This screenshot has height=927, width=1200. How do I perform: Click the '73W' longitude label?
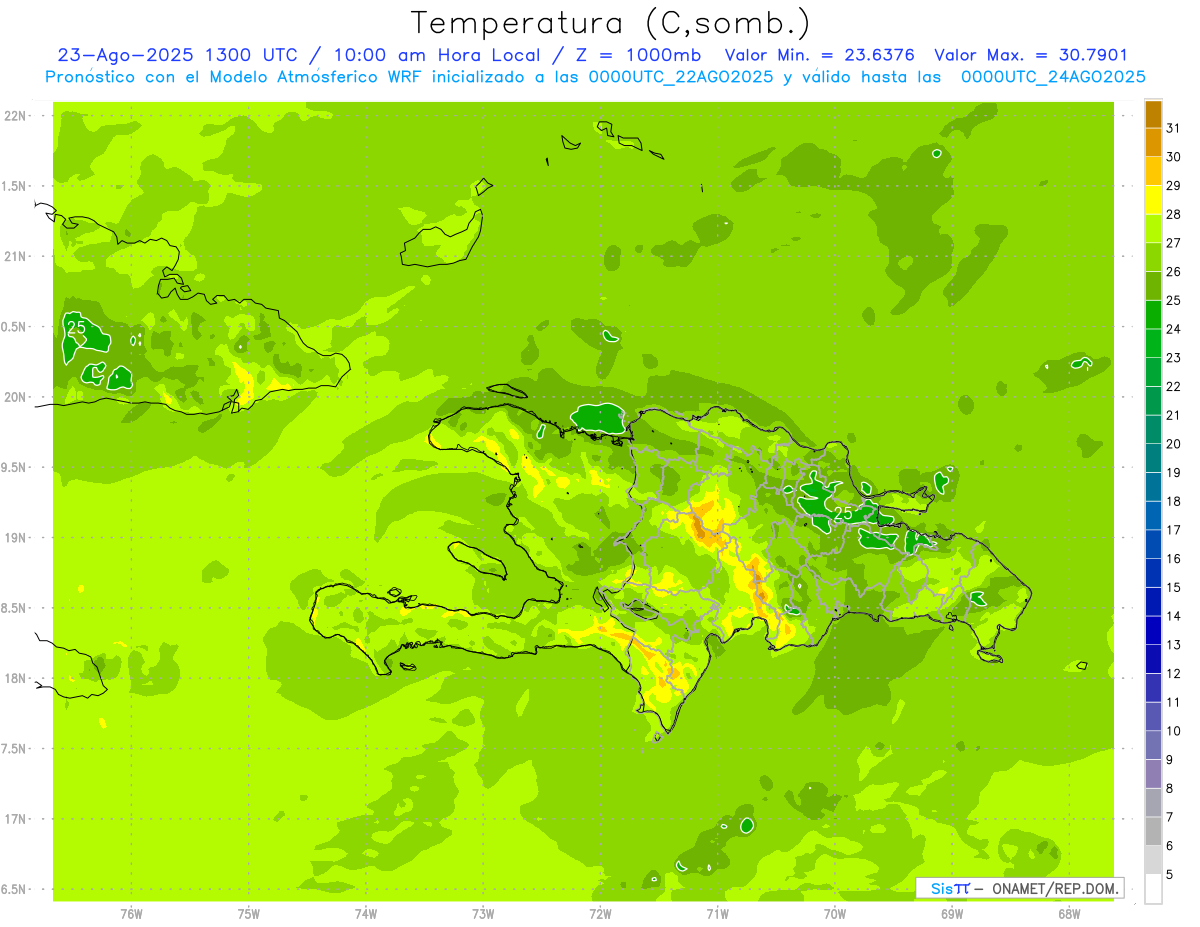483,913
